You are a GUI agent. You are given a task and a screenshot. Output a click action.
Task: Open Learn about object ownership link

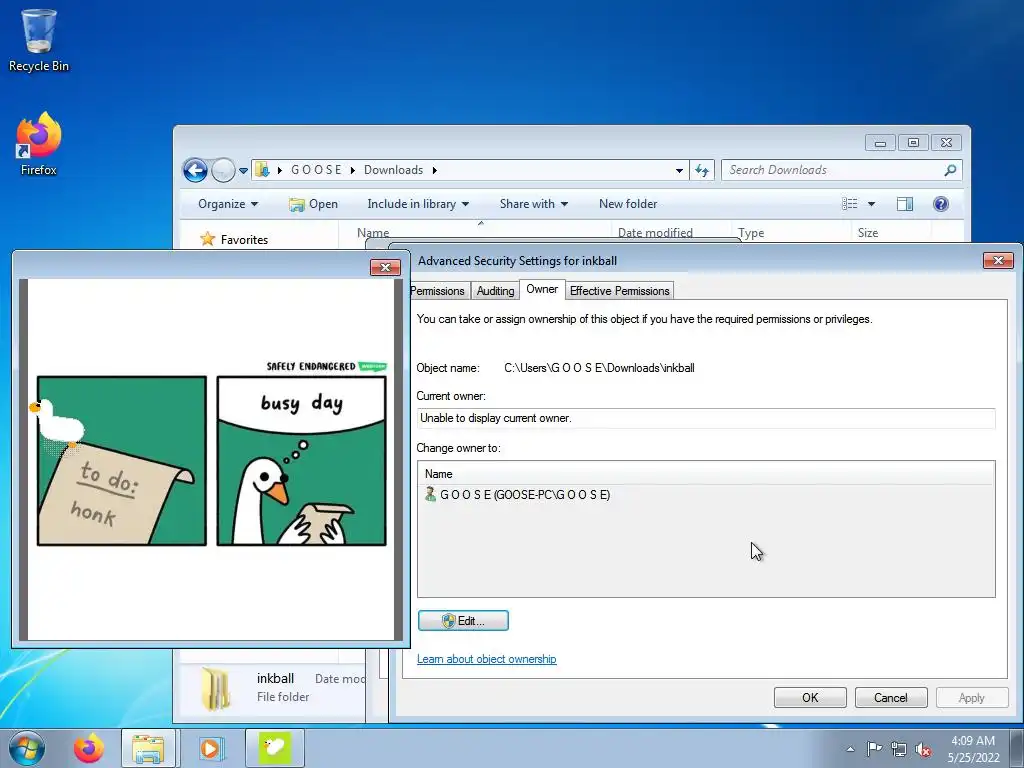pyautogui.click(x=487, y=659)
